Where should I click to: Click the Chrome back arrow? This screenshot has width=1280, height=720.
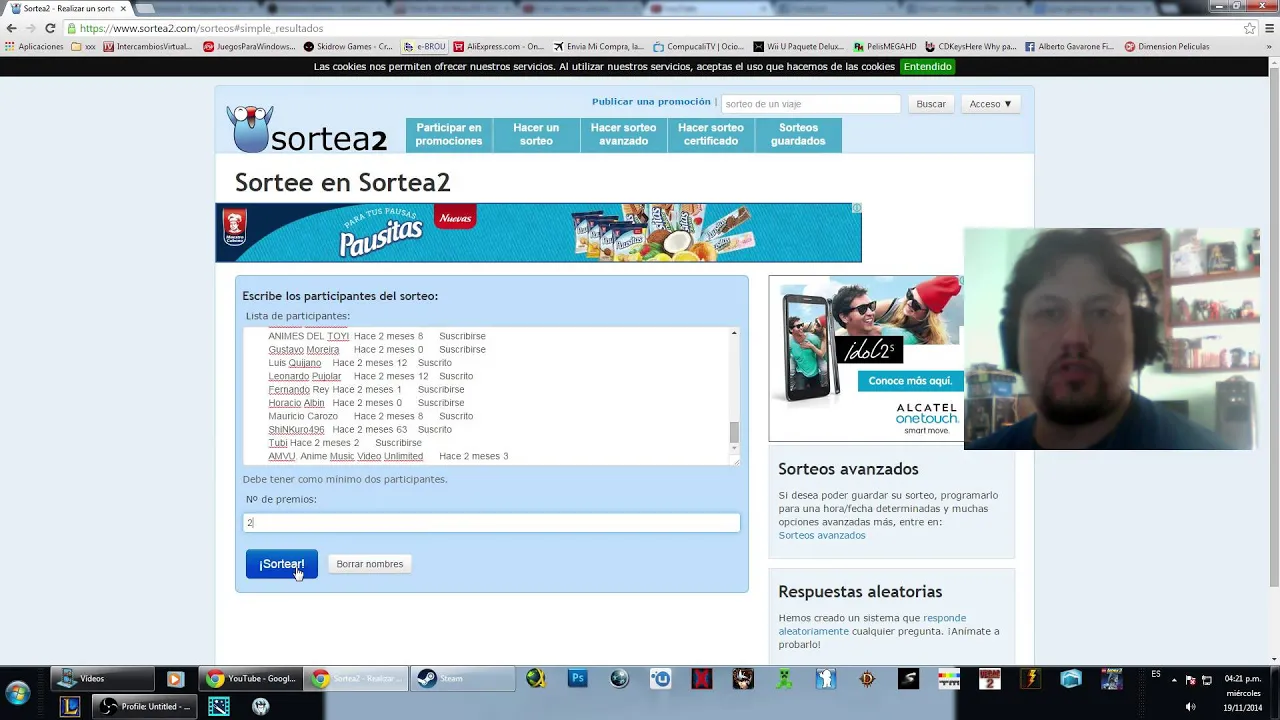[11, 28]
